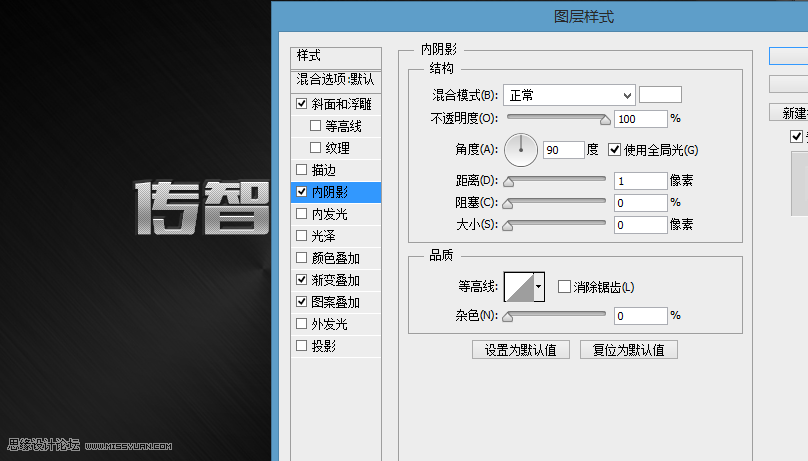Select the 斜面和浮雕 style row label
808x461 pixels.
341,104
